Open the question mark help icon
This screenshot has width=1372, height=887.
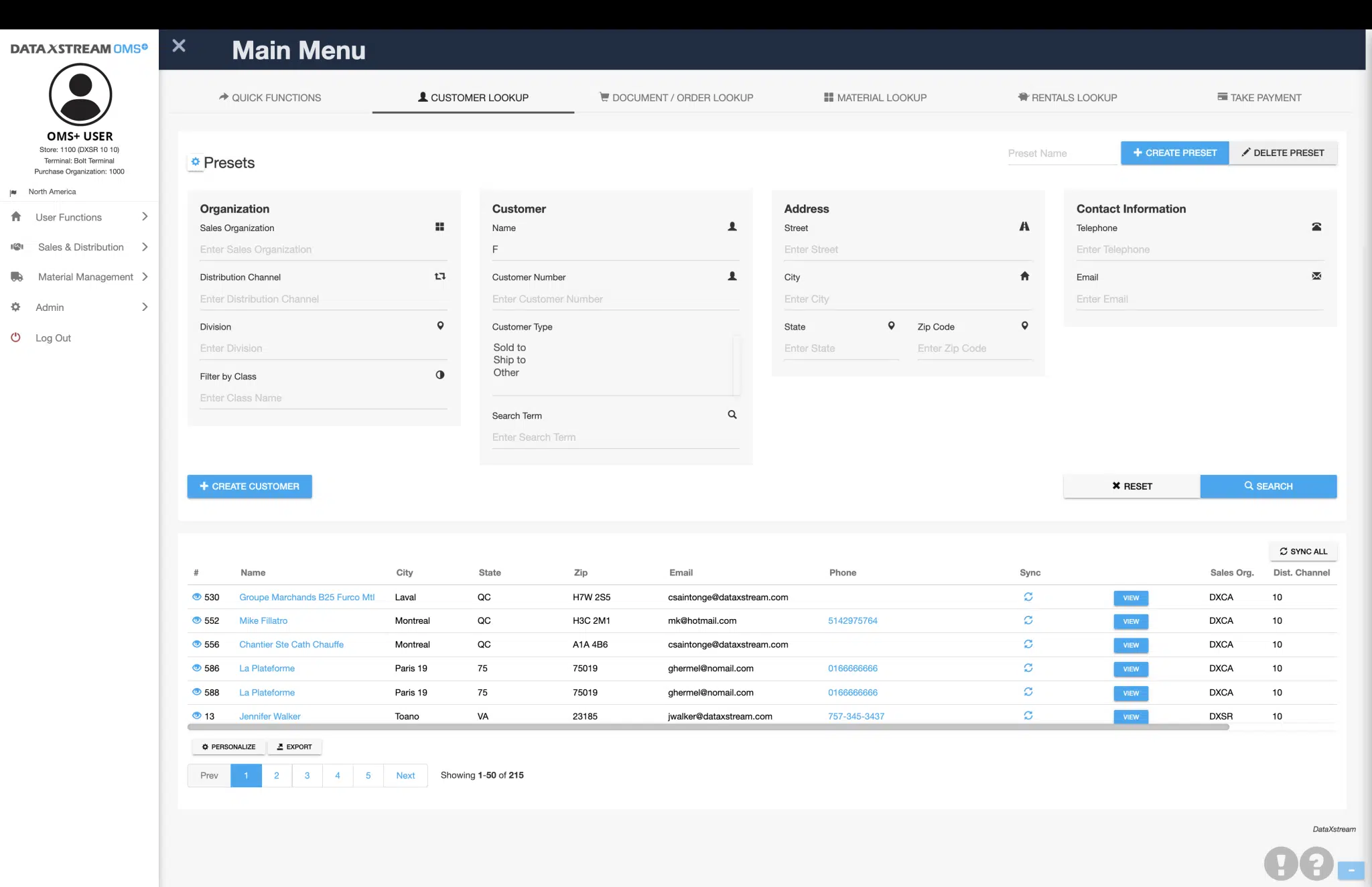pyautogui.click(x=1316, y=864)
